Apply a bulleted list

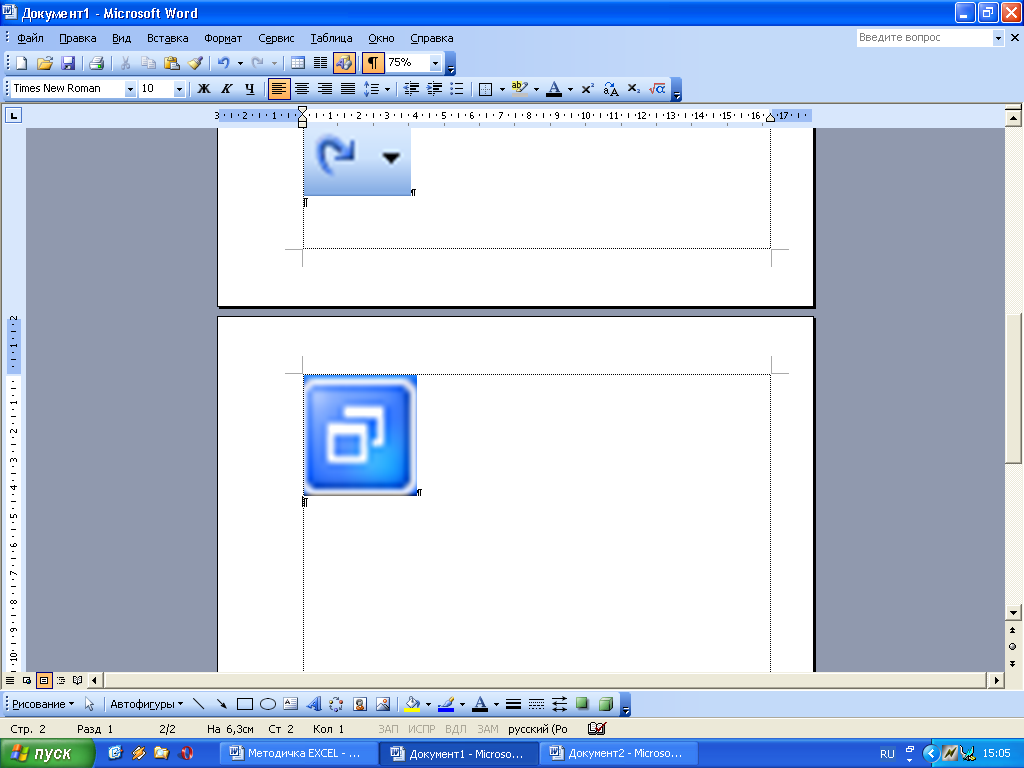tap(457, 89)
